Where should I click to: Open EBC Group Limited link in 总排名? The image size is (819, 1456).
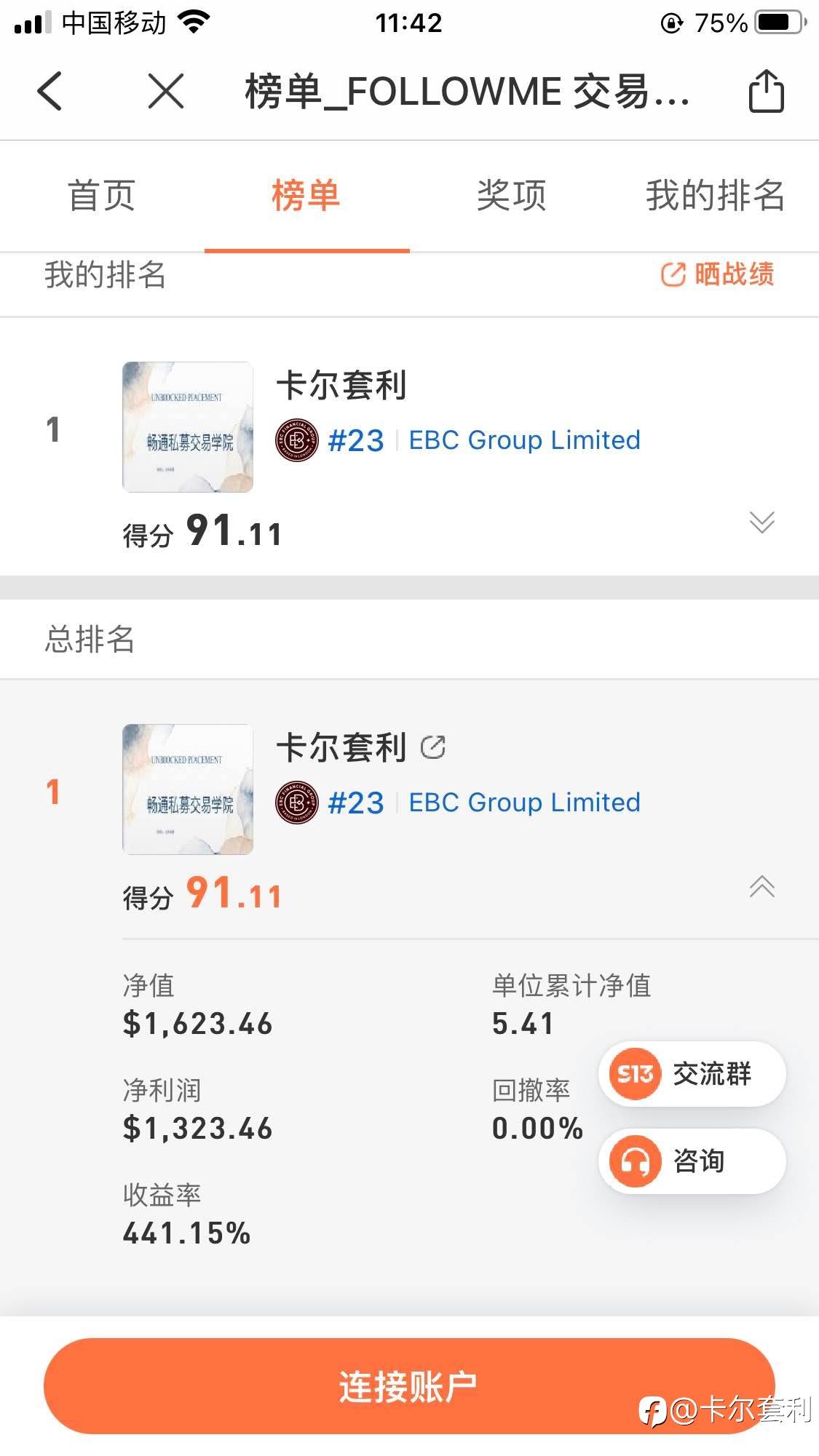(x=524, y=803)
